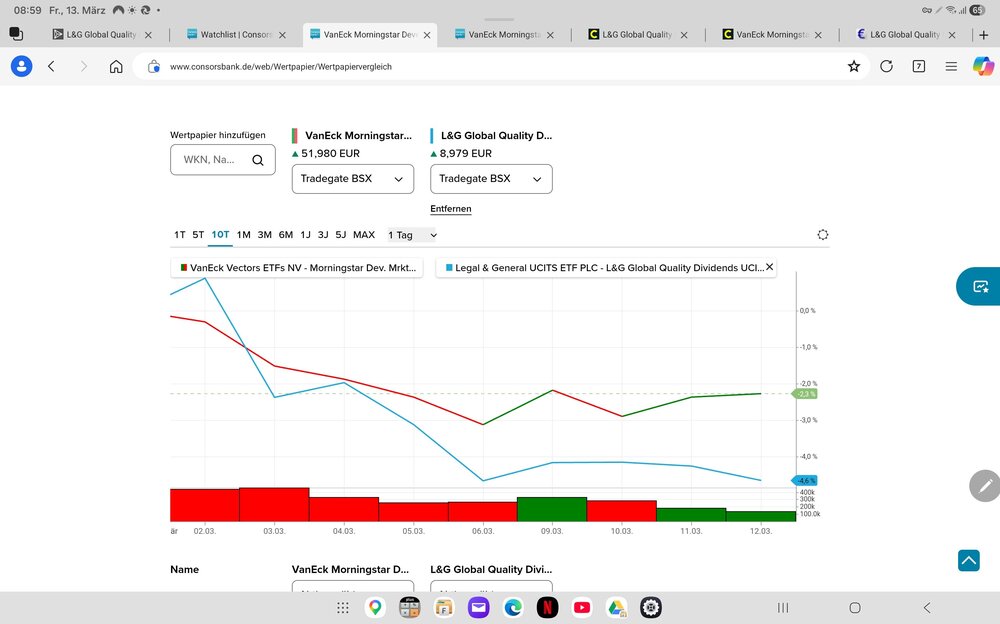Launch the Copilot icon in toolbar
The width and height of the screenshot is (1000, 624).
click(x=983, y=66)
